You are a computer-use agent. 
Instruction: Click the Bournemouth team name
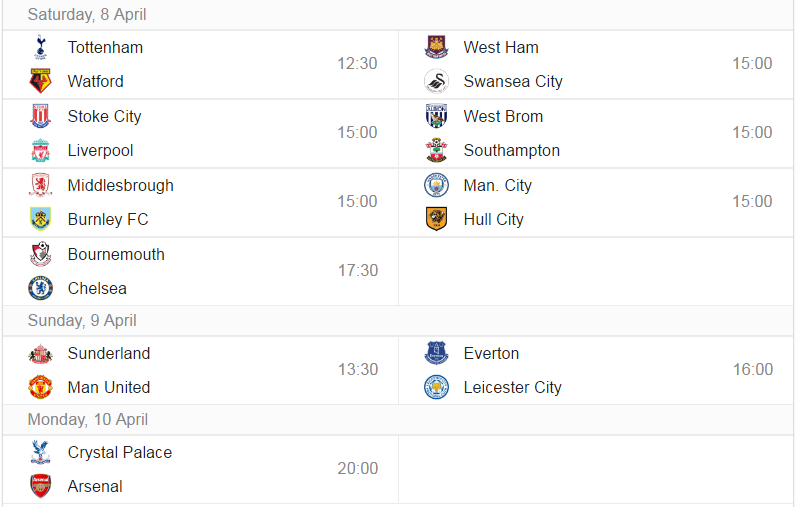coord(116,254)
